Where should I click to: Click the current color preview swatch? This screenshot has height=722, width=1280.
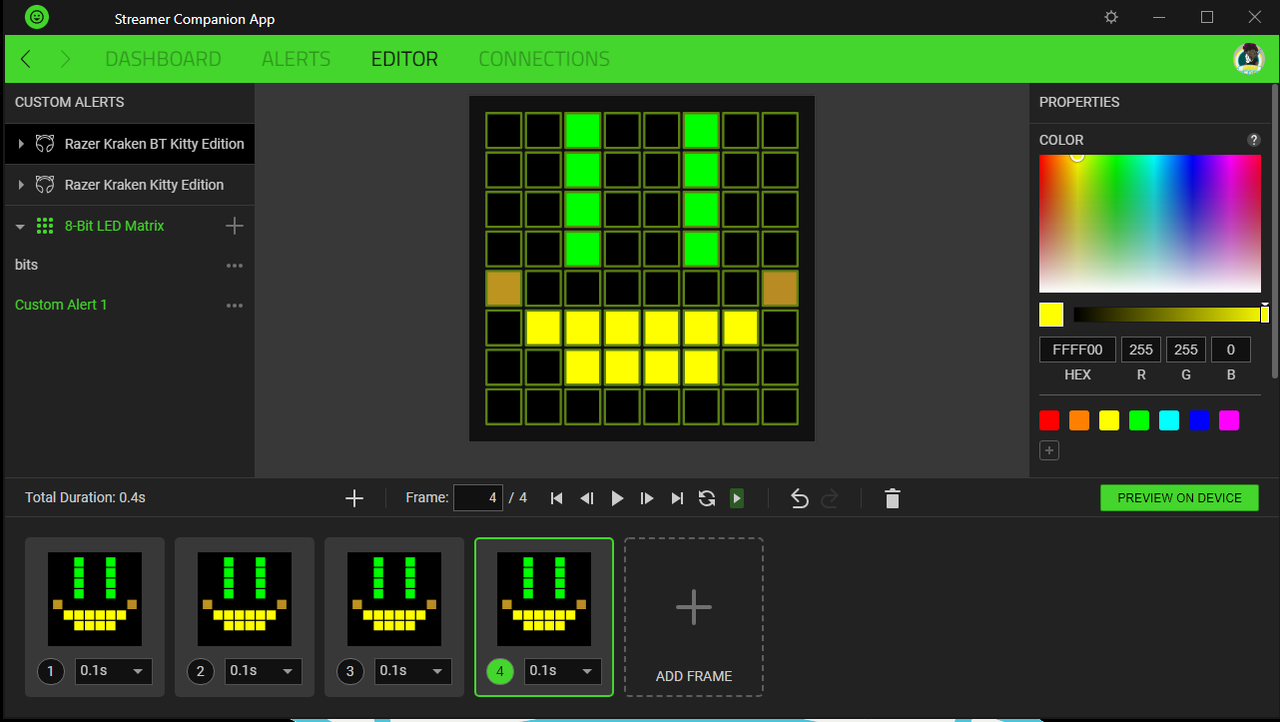pyautogui.click(x=1051, y=315)
